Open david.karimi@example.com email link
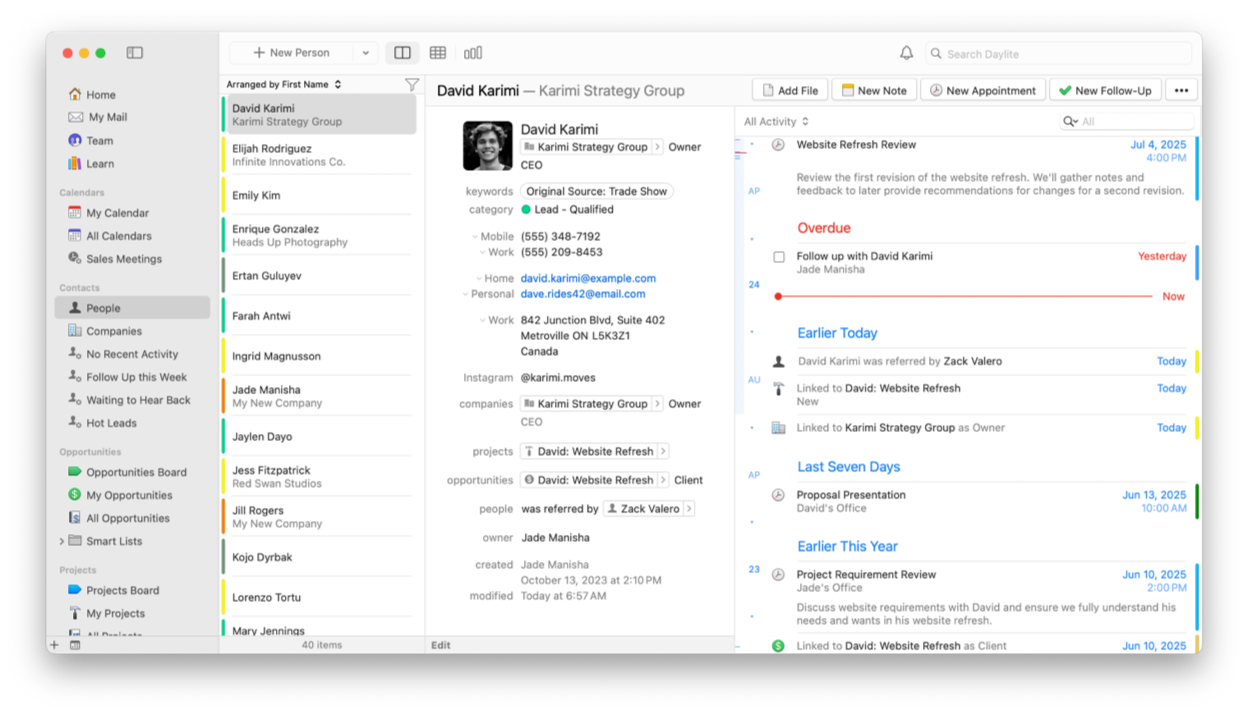Screen dimensions: 1249x715 pos(588,278)
